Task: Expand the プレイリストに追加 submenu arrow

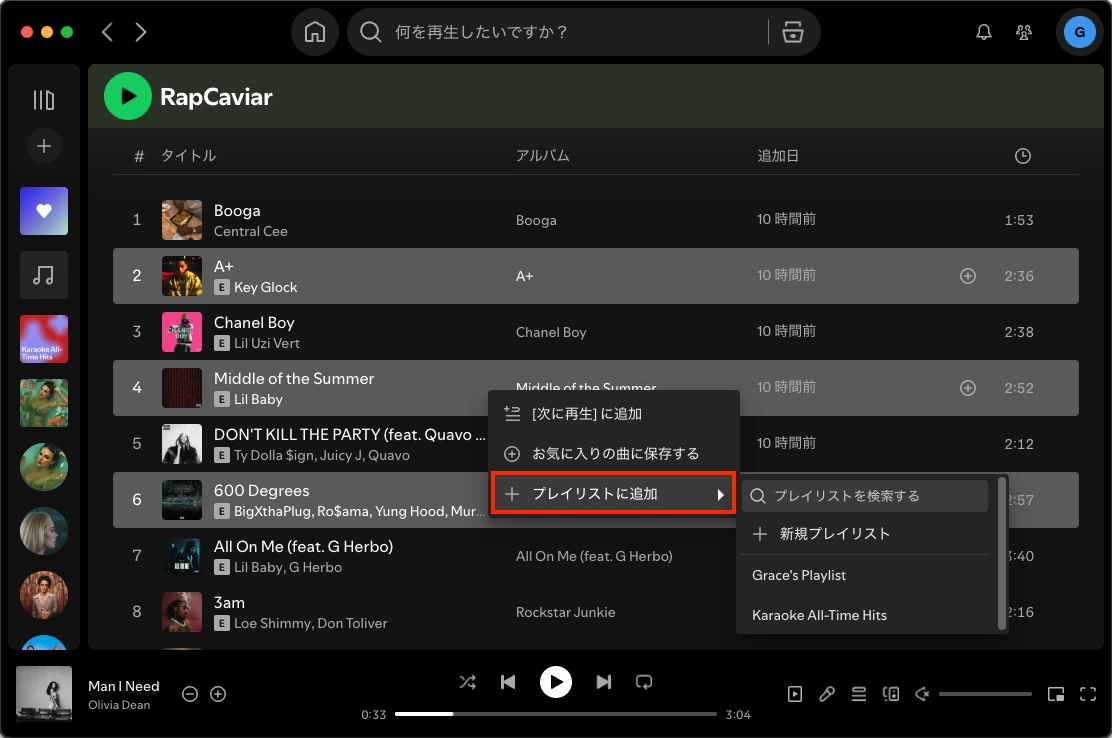Action: click(721, 493)
